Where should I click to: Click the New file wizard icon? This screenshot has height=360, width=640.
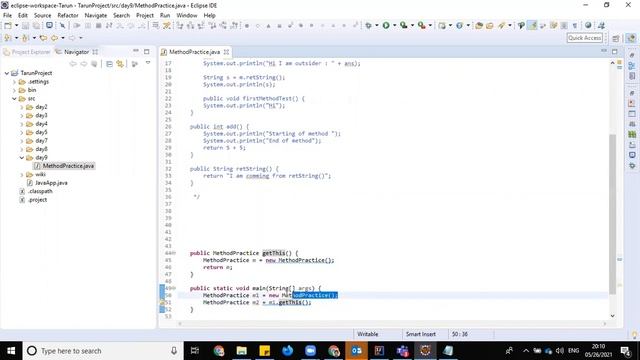(x=7, y=25)
